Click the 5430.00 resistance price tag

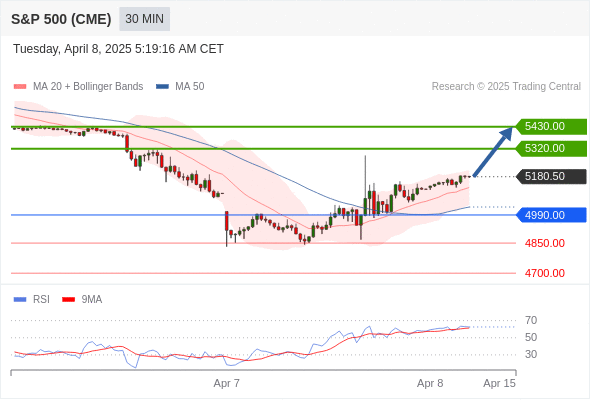(551, 126)
